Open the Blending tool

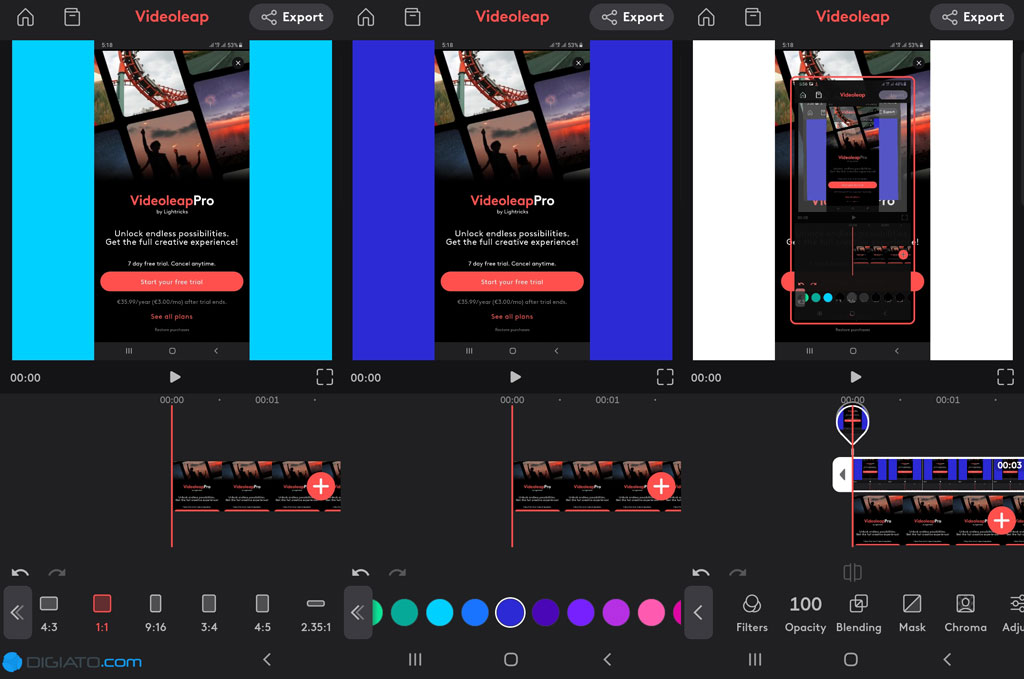tap(858, 613)
